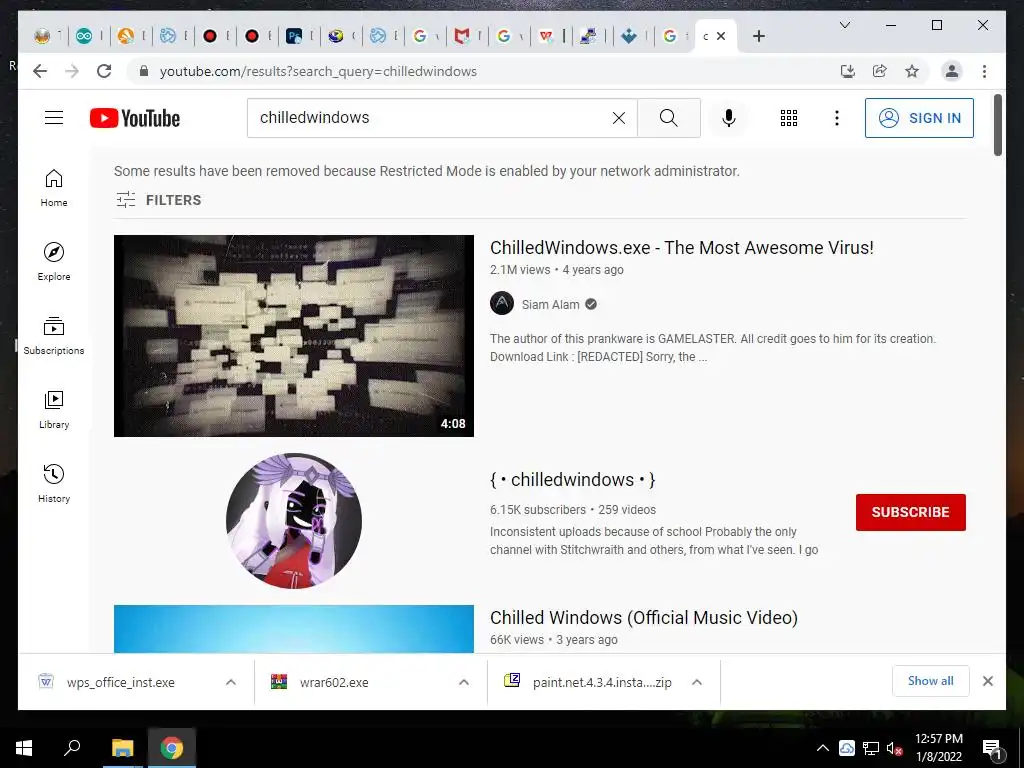Image resolution: width=1024 pixels, height=768 pixels.
Task: Open Chrome's three-dot menu
Action: [x=984, y=71]
